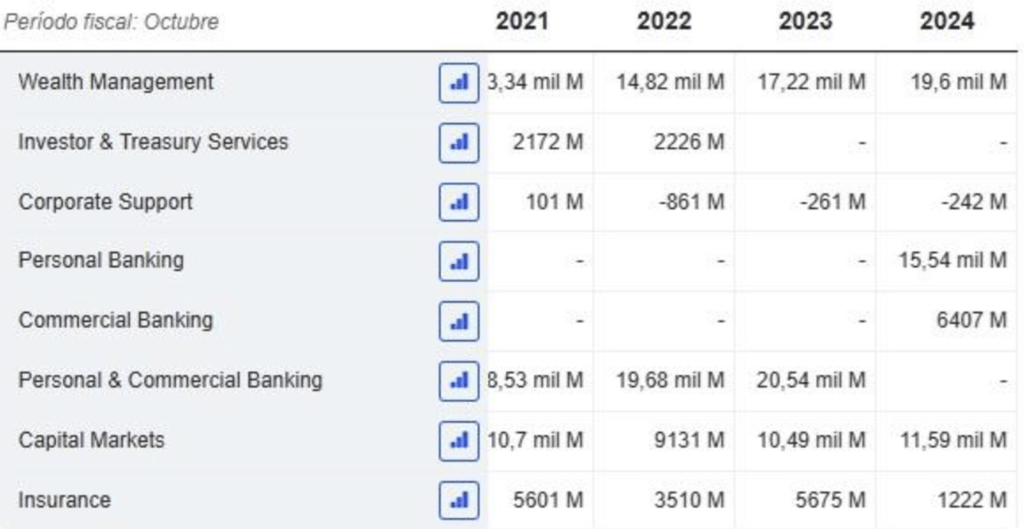Image resolution: width=1024 pixels, height=529 pixels.
Task: Click the 2023 column header
Action: click(x=805, y=21)
